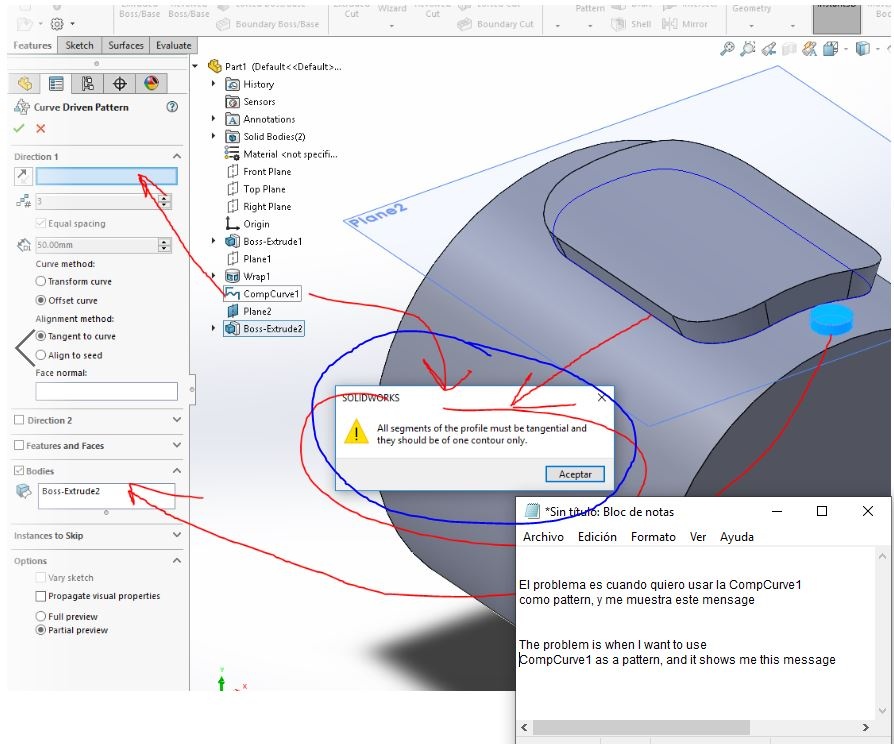The image size is (894, 744).
Task: Click the Zoom to Fit magnifier icon
Action: pyautogui.click(x=727, y=49)
